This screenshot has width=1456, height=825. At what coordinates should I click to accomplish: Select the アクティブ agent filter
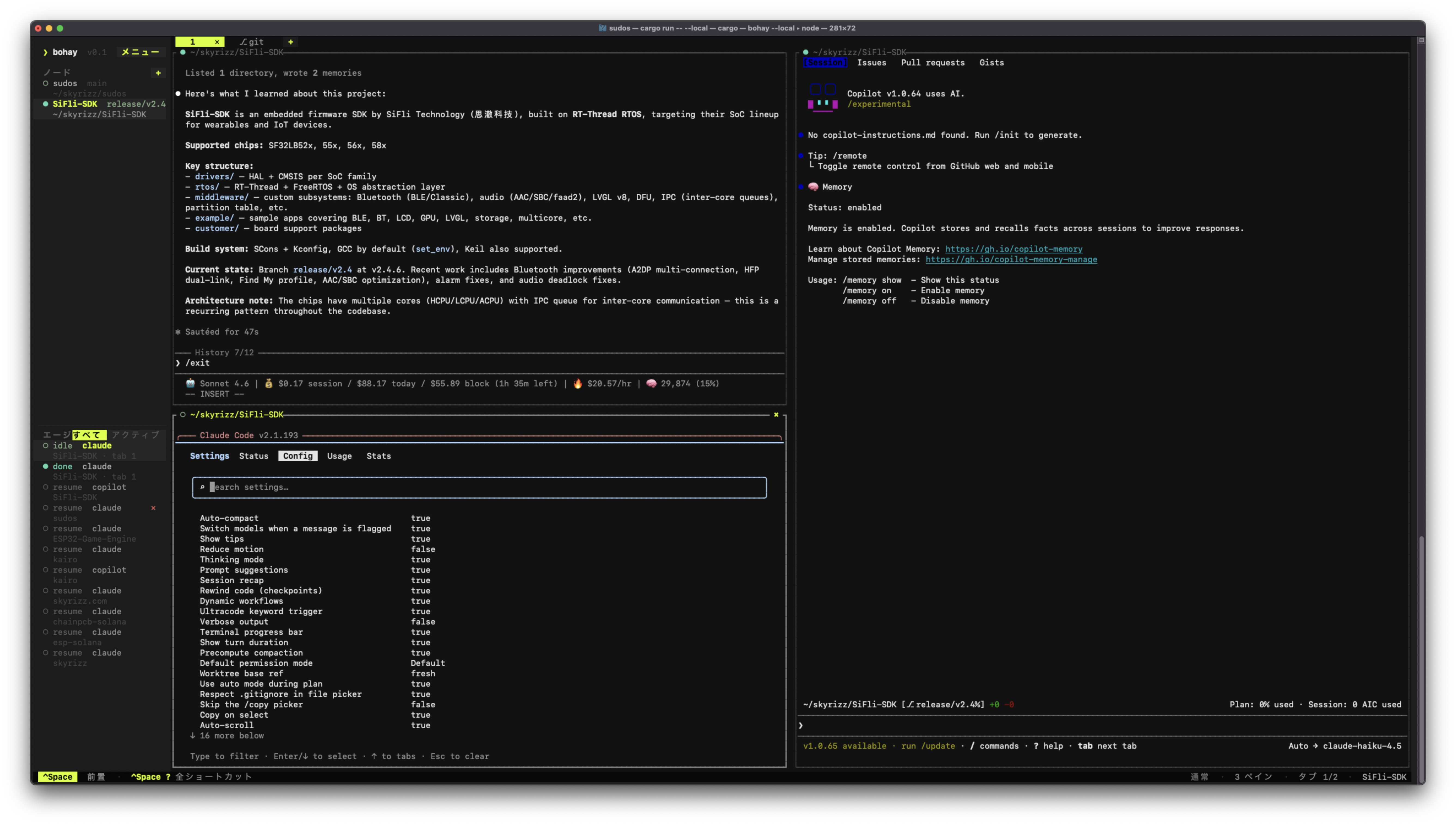[135, 435]
